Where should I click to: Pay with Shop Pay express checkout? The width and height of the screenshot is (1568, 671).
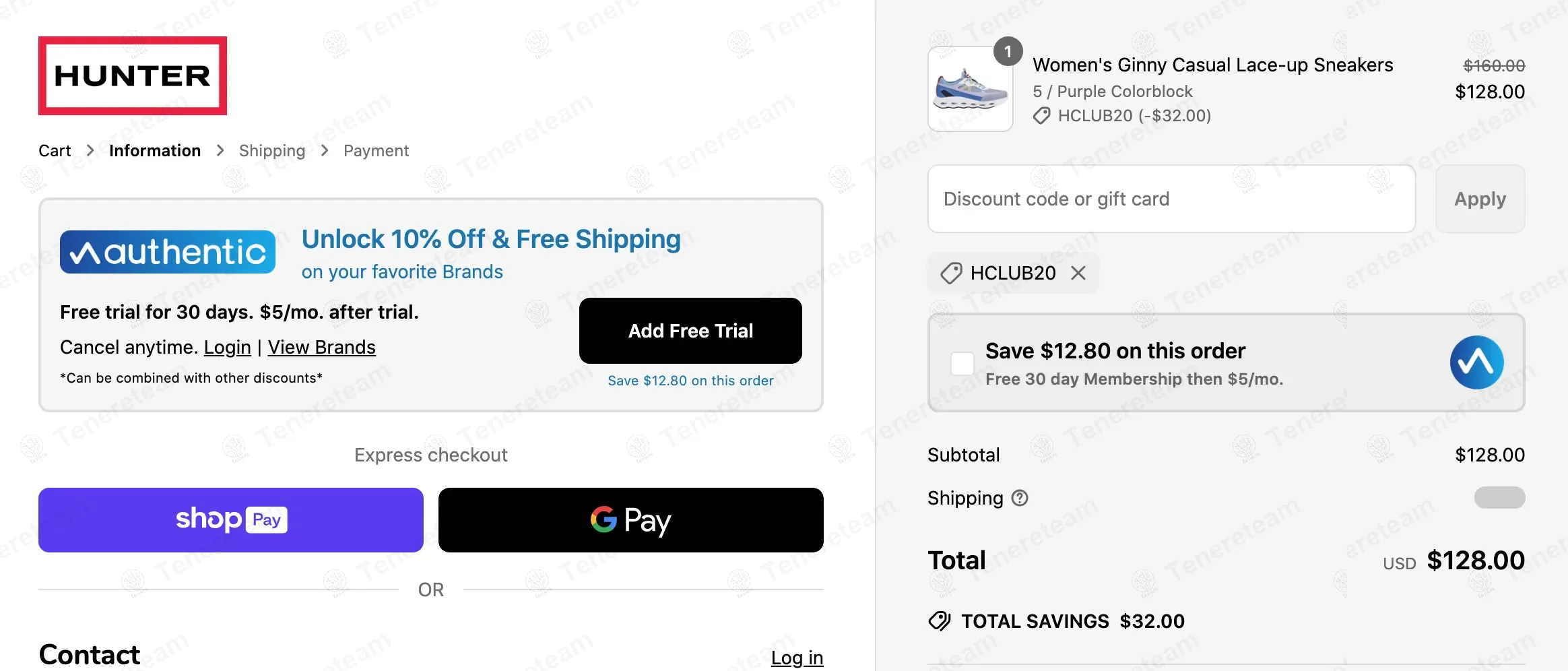click(231, 520)
